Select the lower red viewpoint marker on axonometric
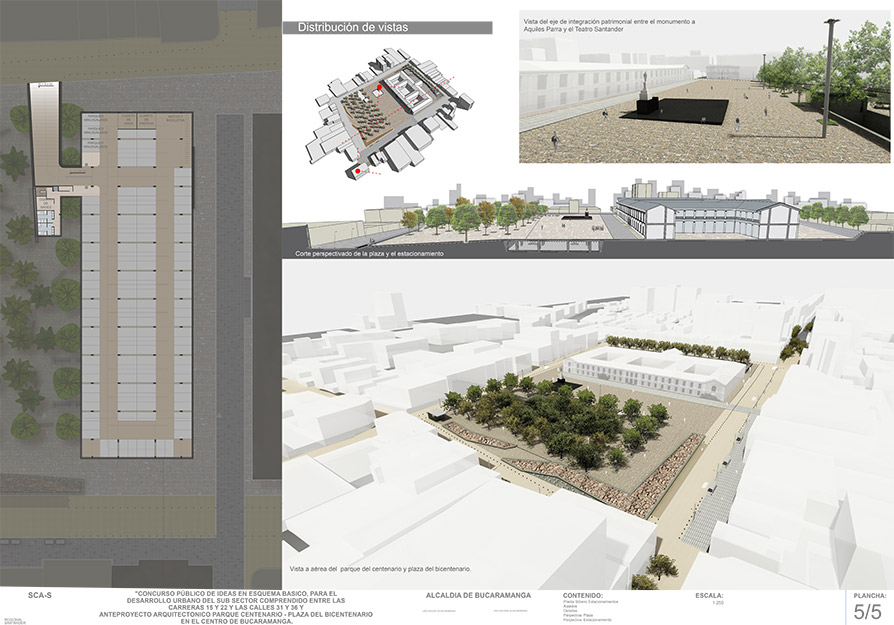Image resolution: width=894 pixels, height=625 pixels. click(x=357, y=171)
